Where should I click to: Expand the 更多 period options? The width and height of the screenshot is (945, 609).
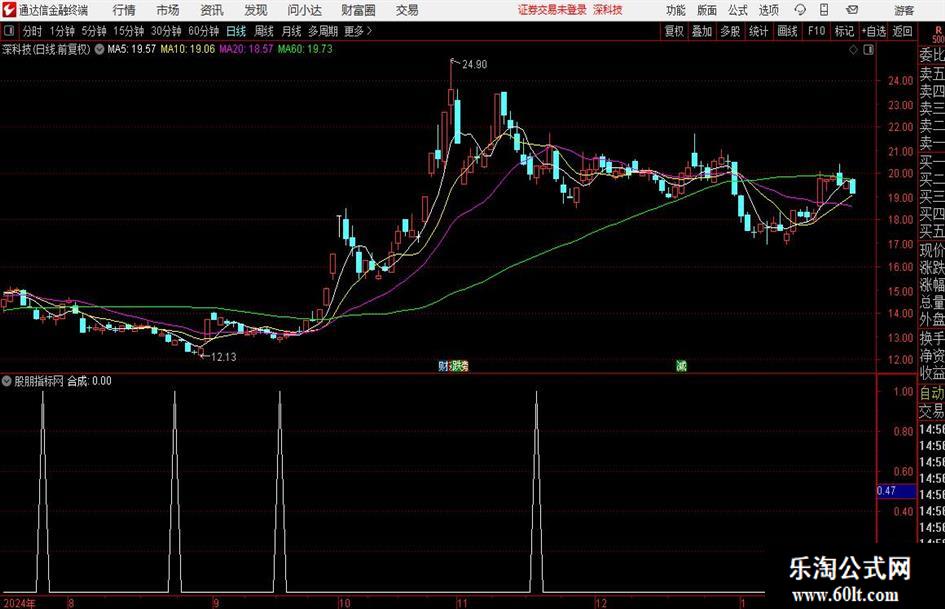coord(359,31)
